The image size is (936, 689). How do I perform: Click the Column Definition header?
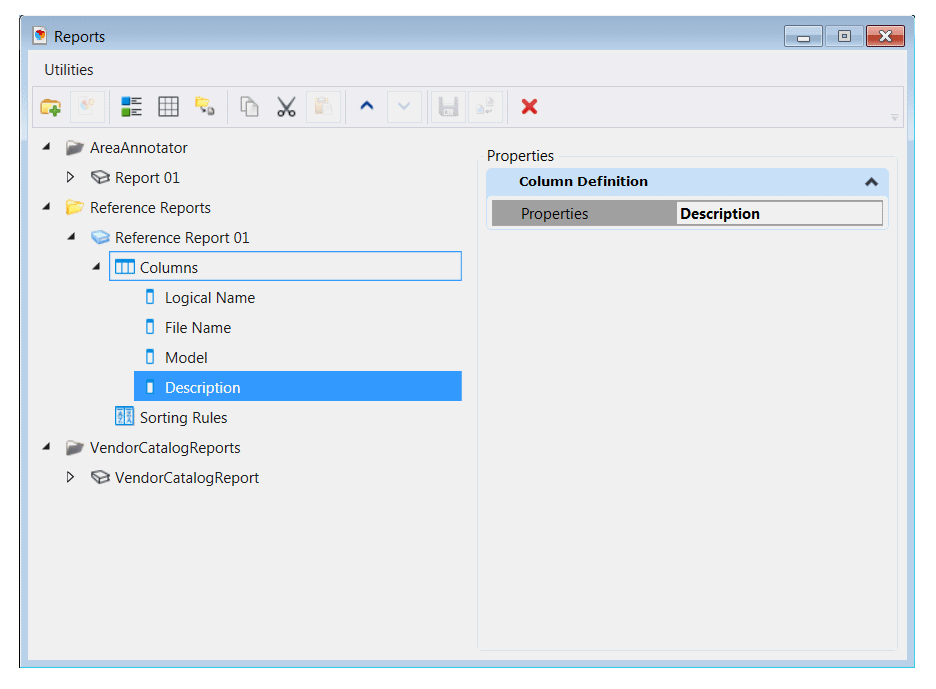tap(688, 182)
